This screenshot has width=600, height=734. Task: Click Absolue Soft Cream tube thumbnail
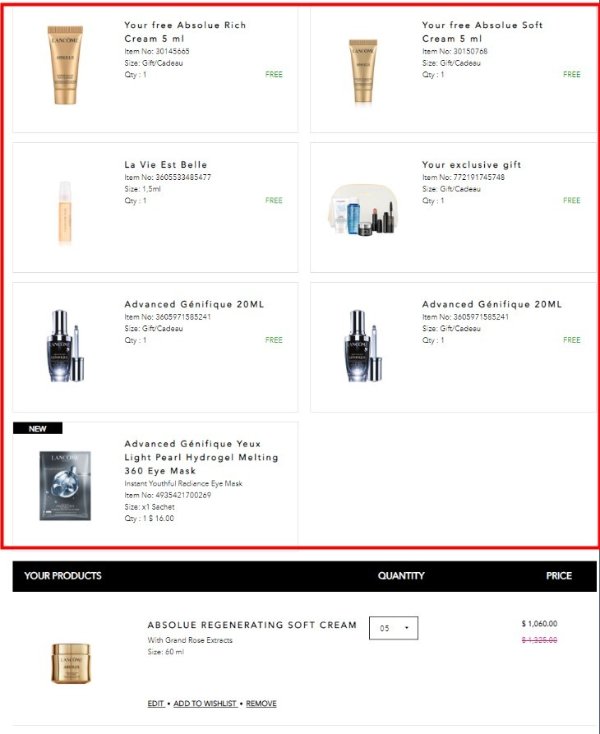(x=363, y=71)
